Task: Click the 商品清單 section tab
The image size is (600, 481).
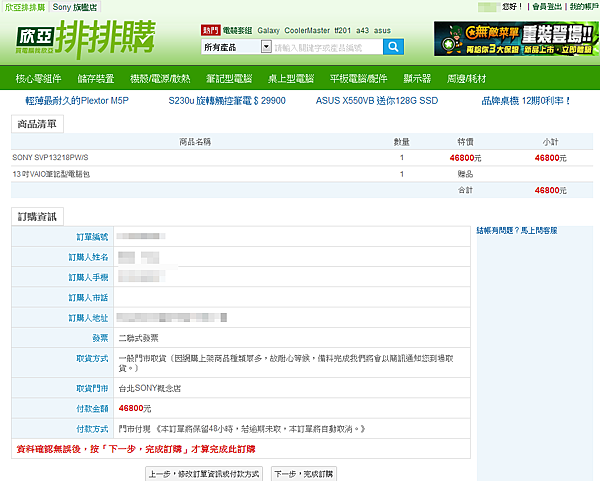Action: point(37,124)
